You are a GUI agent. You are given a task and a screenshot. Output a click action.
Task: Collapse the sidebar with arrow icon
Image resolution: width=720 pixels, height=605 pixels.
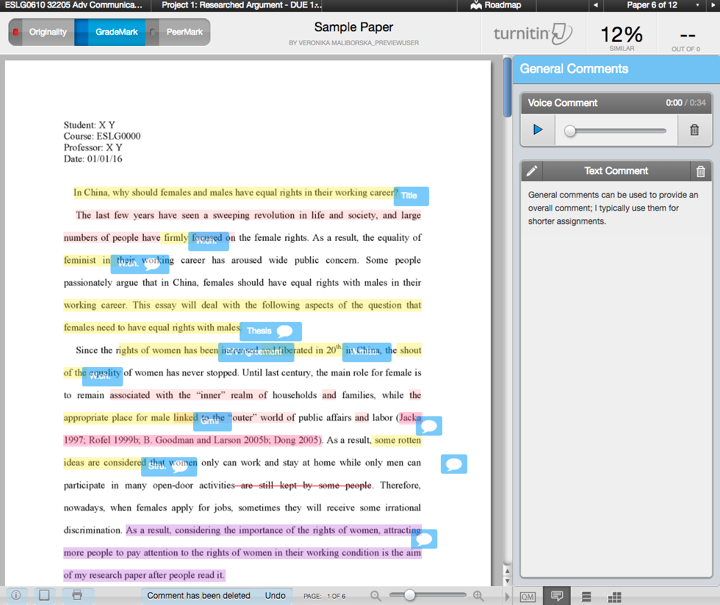click(507, 596)
